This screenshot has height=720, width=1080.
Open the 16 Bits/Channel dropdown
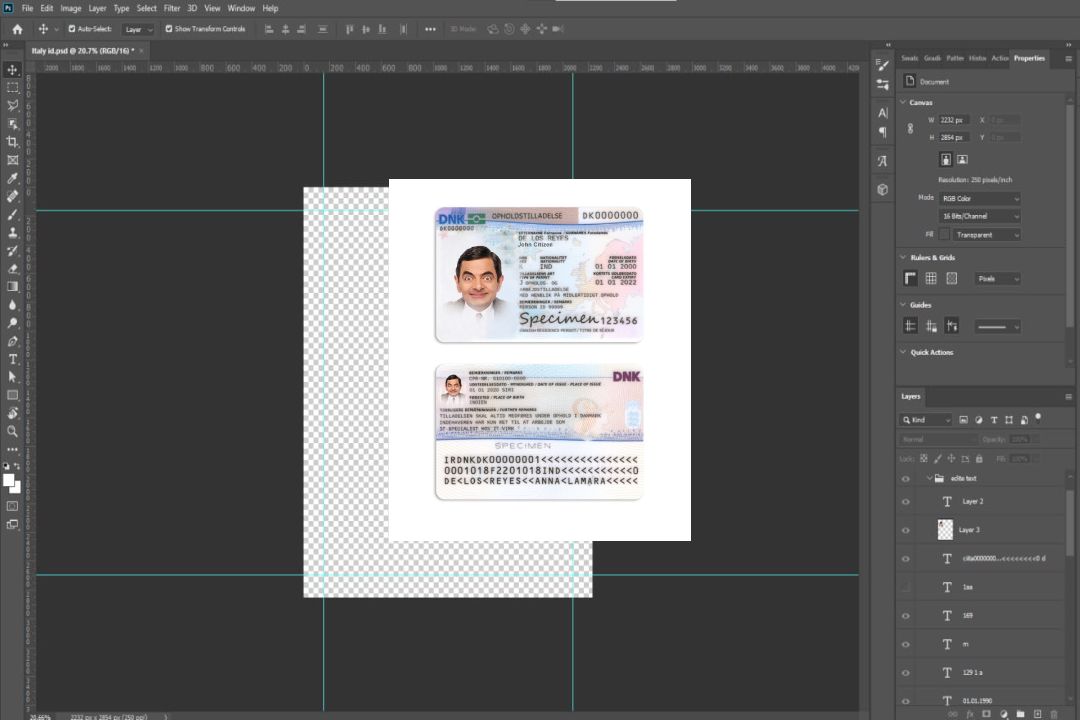[x=979, y=216]
